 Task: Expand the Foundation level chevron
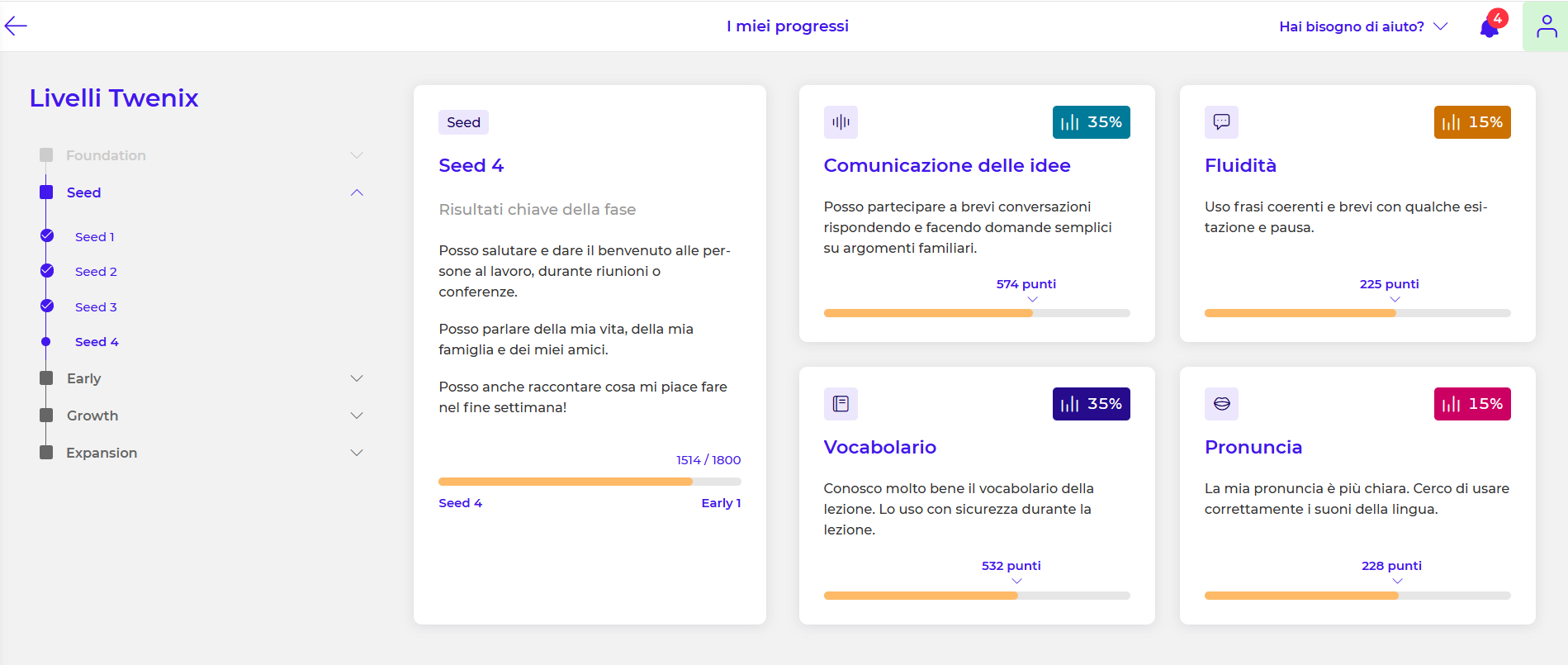pos(357,155)
